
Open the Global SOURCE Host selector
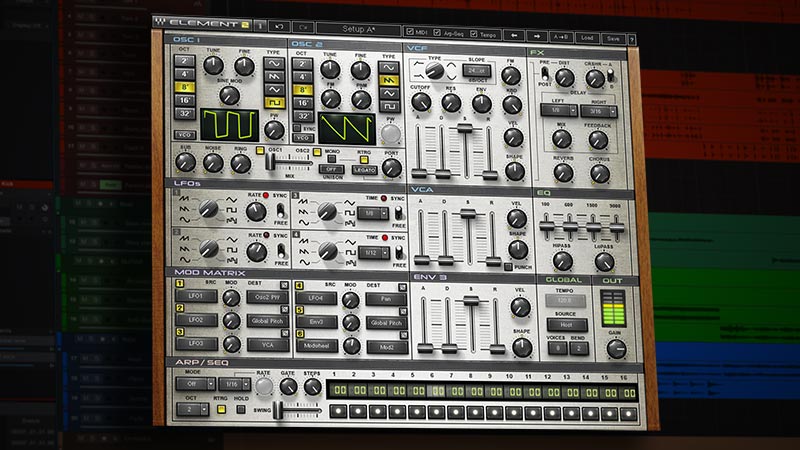(x=567, y=324)
